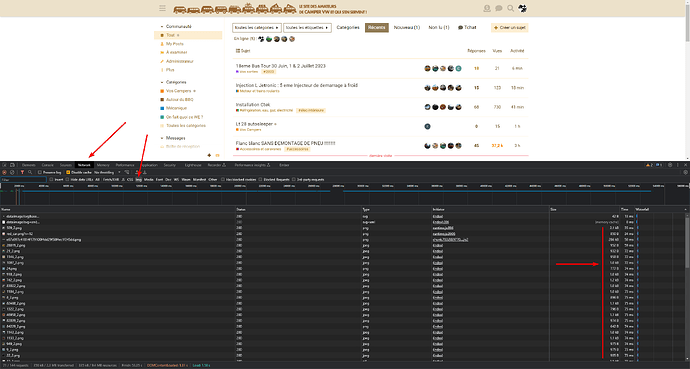Open the network conditions wifi icon
The image size is (690, 369).
click(x=127, y=172)
